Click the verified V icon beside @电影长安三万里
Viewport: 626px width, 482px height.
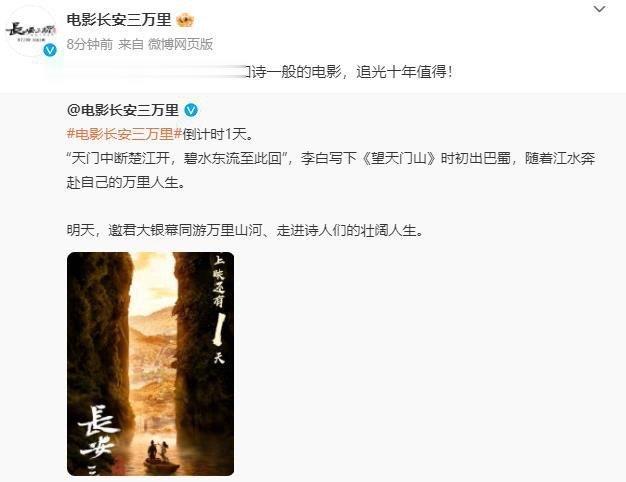click(191, 110)
